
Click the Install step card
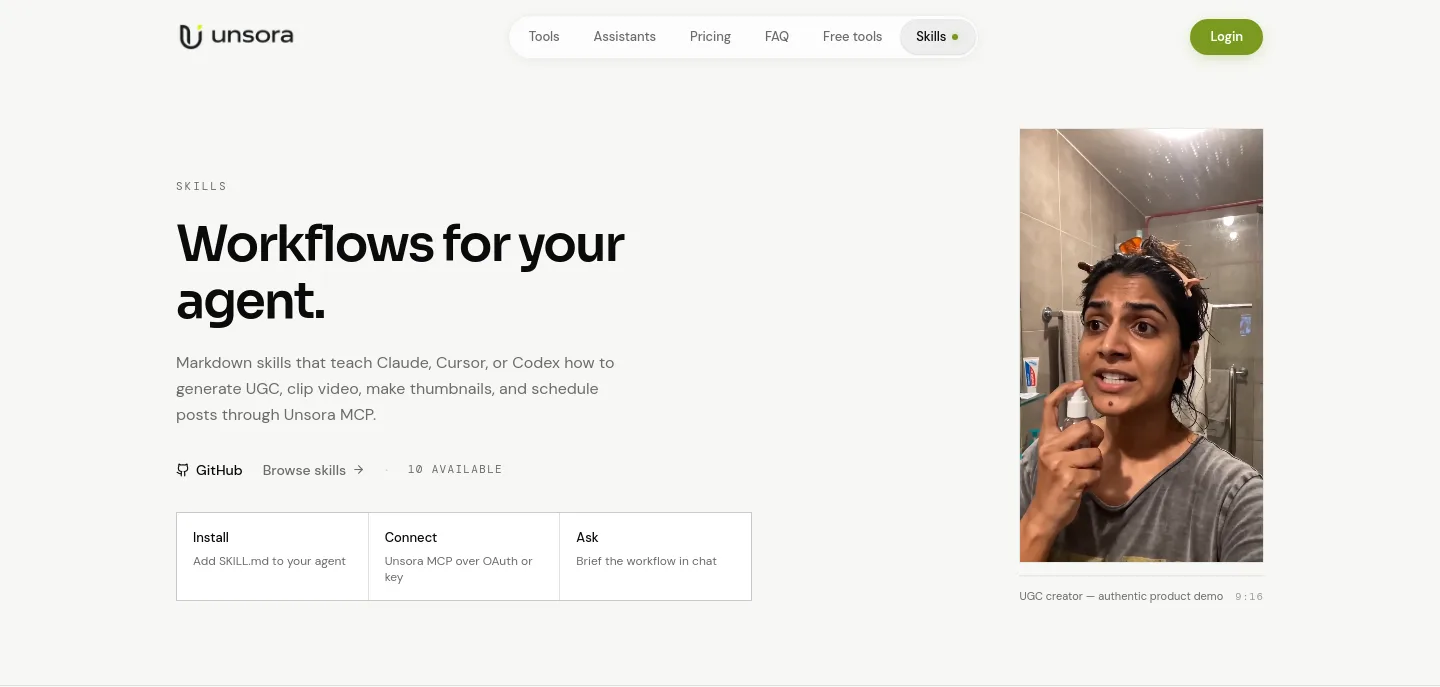[x=272, y=557]
